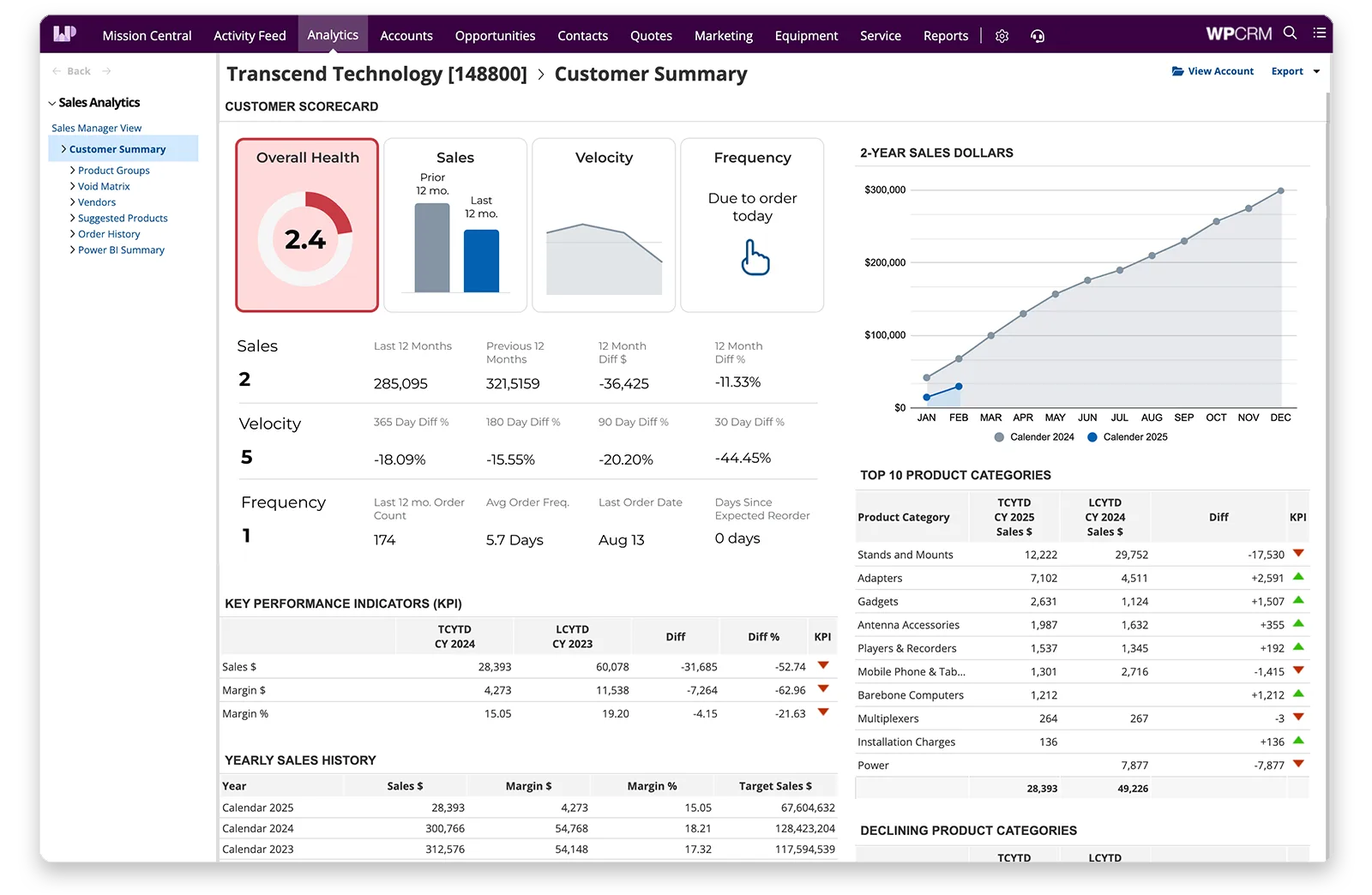The width and height of the screenshot is (1372, 895).
Task: Click the headset support icon
Action: point(1038,36)
